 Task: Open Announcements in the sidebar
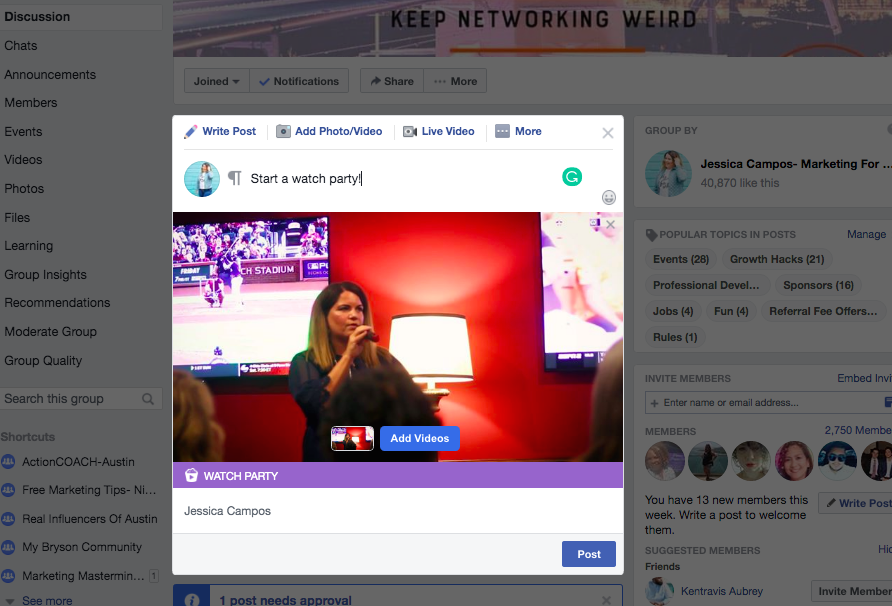pos(50,75)
